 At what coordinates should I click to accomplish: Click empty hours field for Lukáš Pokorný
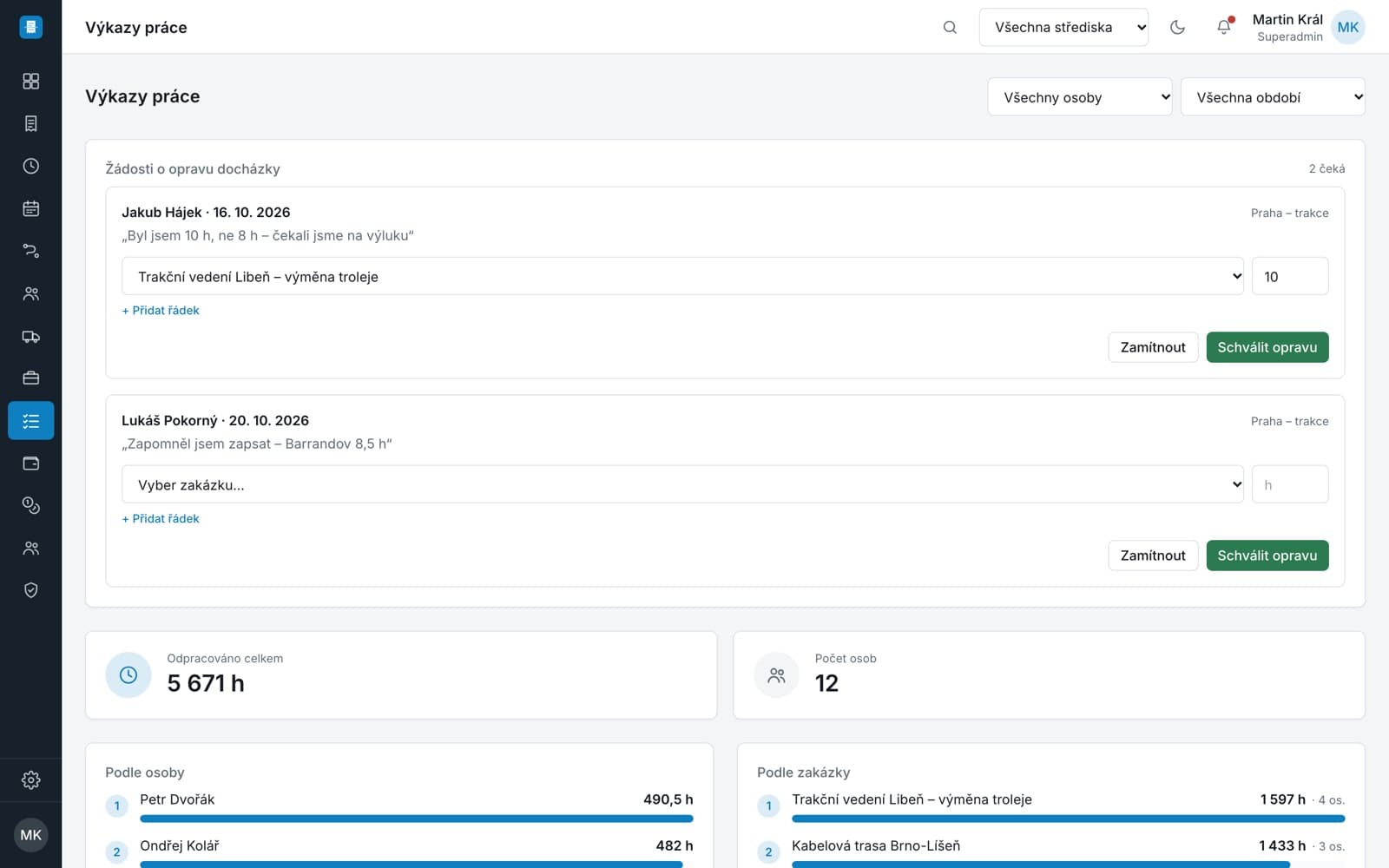click(1290, 484)
